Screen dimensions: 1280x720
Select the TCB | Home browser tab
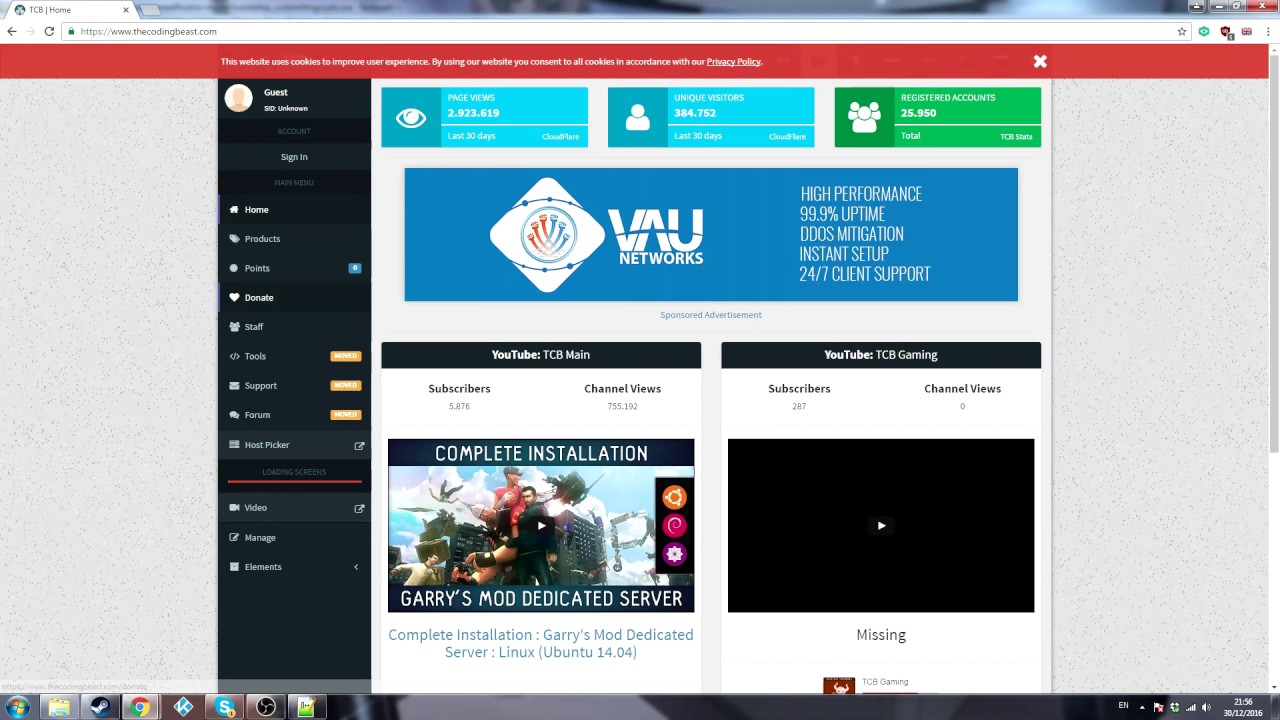(70, 10)
